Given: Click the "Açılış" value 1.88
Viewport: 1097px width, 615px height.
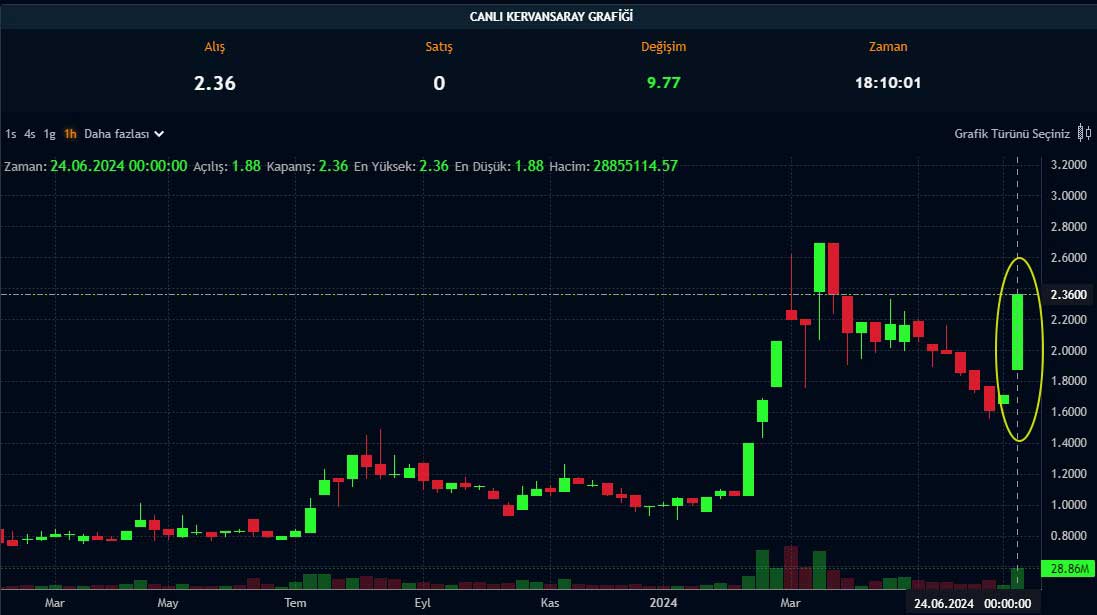Looking at the screenshot, I should click(x=246, y=166).
